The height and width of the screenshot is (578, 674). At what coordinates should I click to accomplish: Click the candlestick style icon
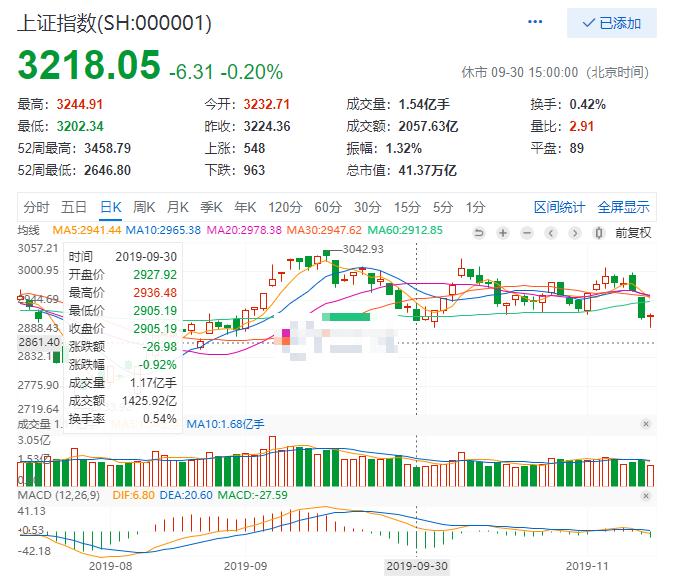[x=598, y=233]
